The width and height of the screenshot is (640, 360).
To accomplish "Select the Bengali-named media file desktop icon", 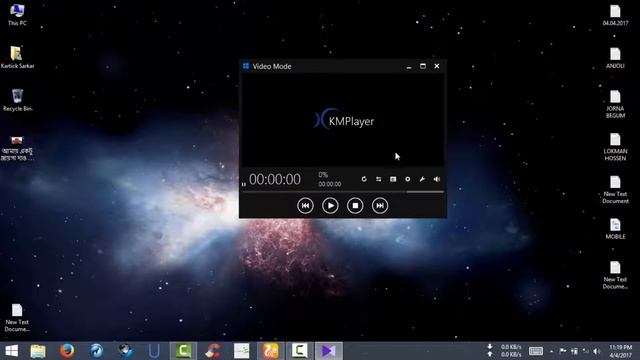I will [x=17, y=149].
